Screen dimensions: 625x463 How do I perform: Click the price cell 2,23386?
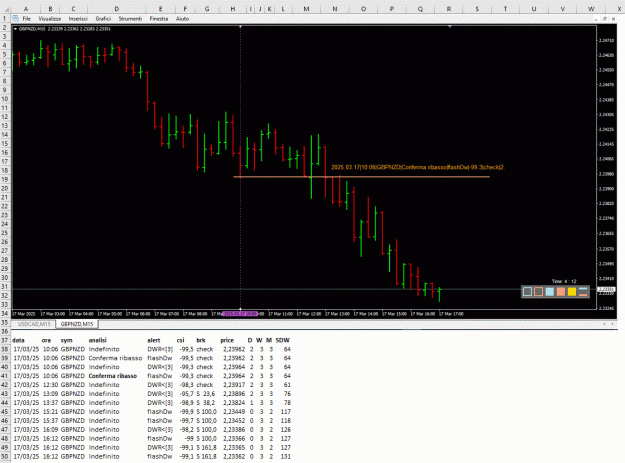click(x=234, y=430)
